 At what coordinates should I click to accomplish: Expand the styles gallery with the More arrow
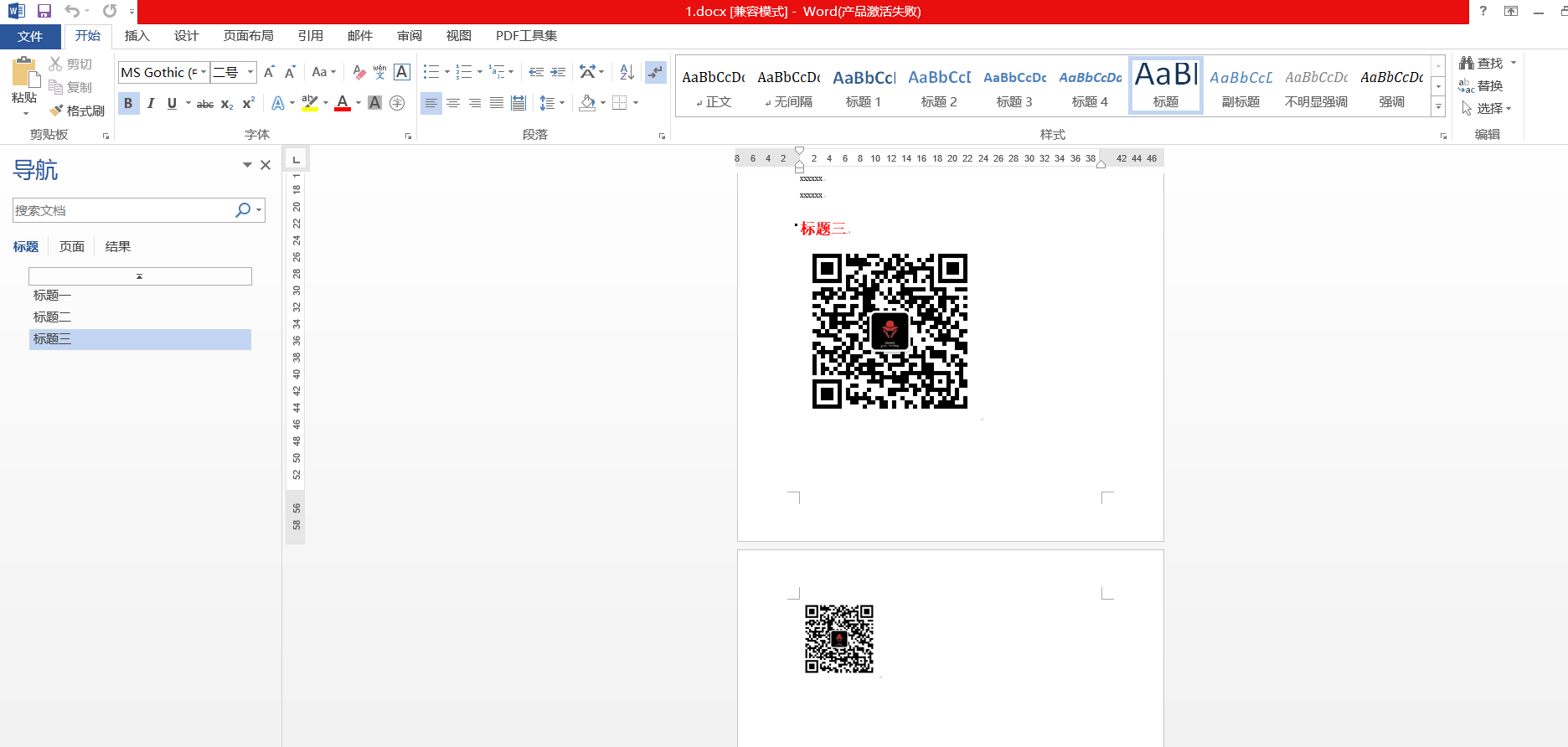[1438, 107]
